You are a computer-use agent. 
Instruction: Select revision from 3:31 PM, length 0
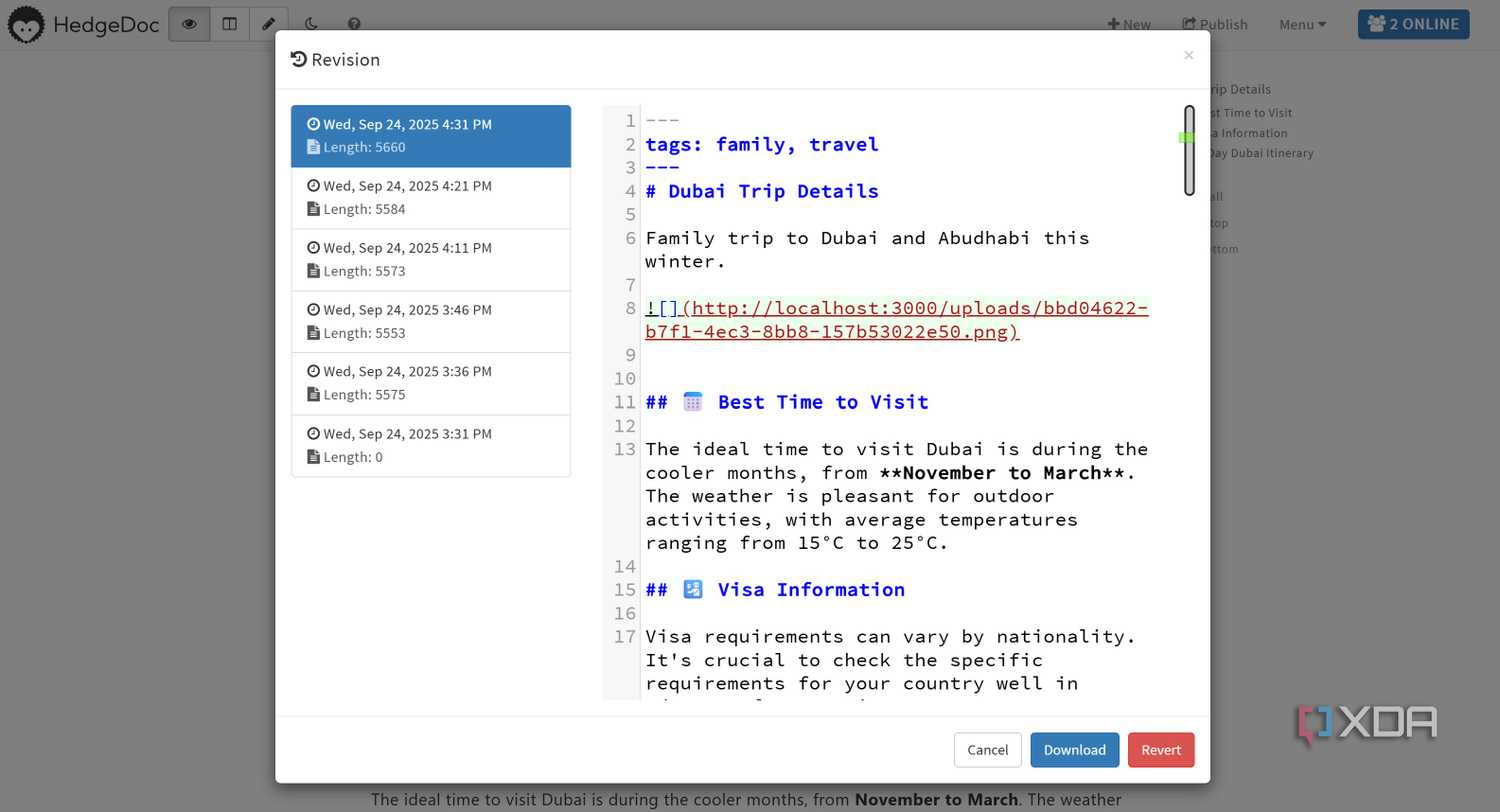pyautogui.click(x=431, y=446)
